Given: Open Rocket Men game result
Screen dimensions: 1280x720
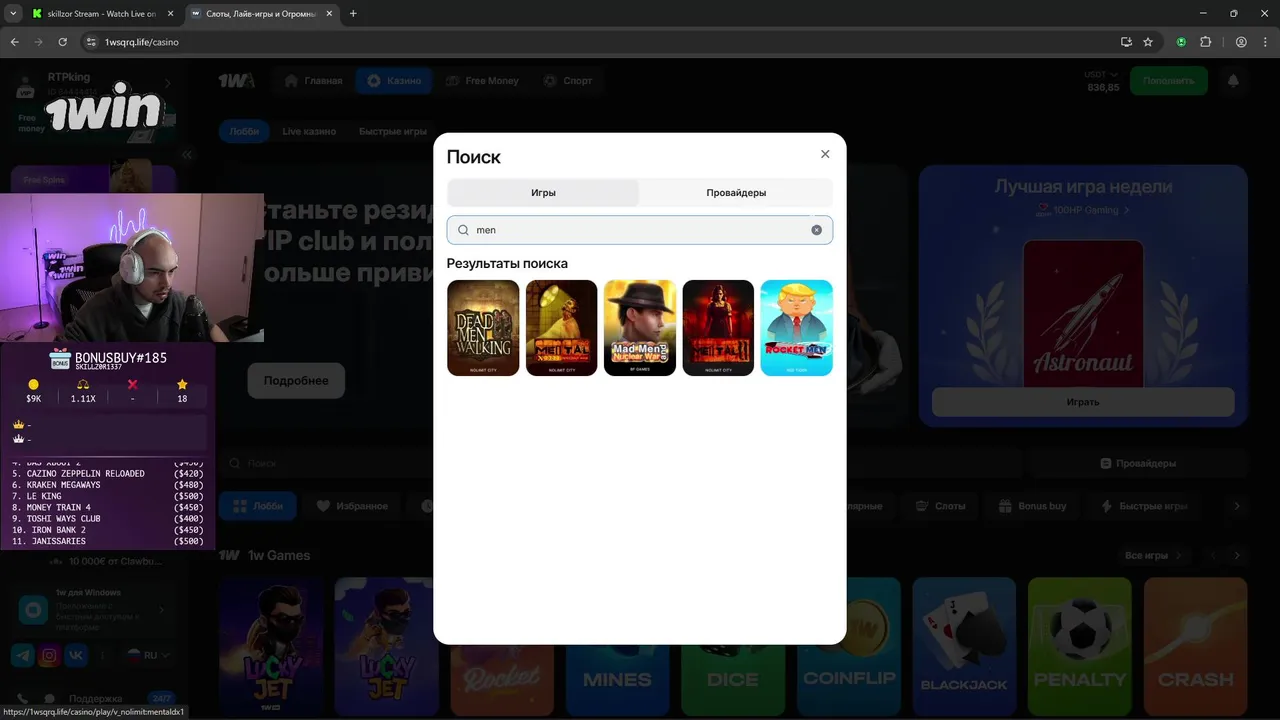Looking at the screenshot, I should point(796,328).
